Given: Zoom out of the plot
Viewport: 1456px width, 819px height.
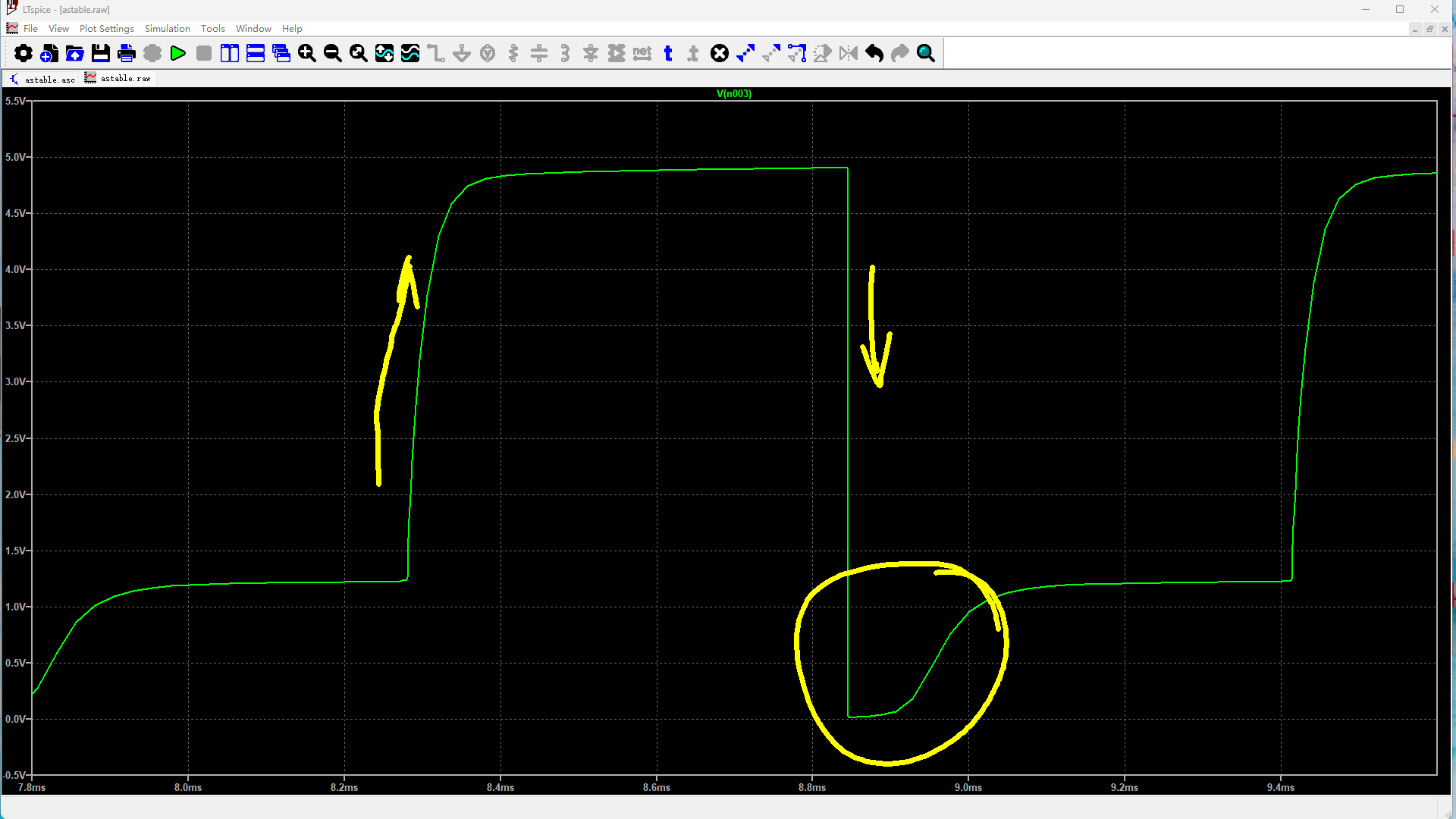Looking at the screenshot, I should point(333,53).
